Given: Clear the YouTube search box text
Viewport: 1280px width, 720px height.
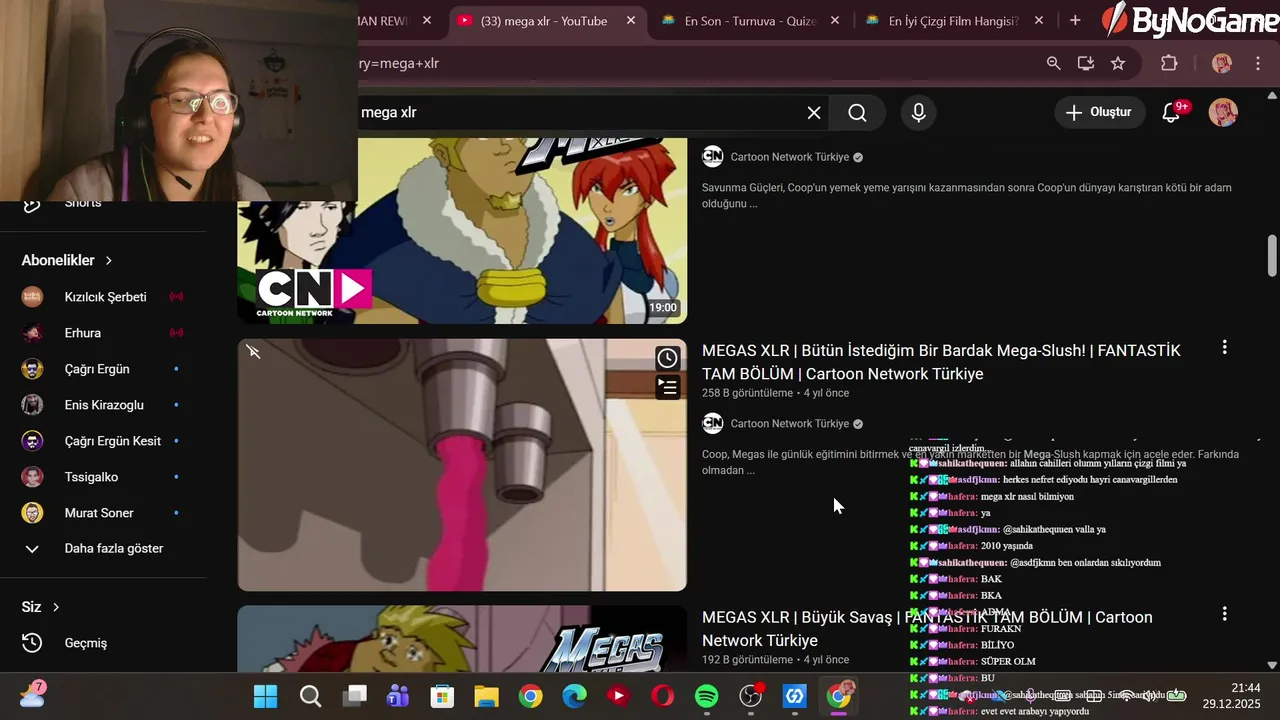Looking at the screenshot, I should coord(814,113).
